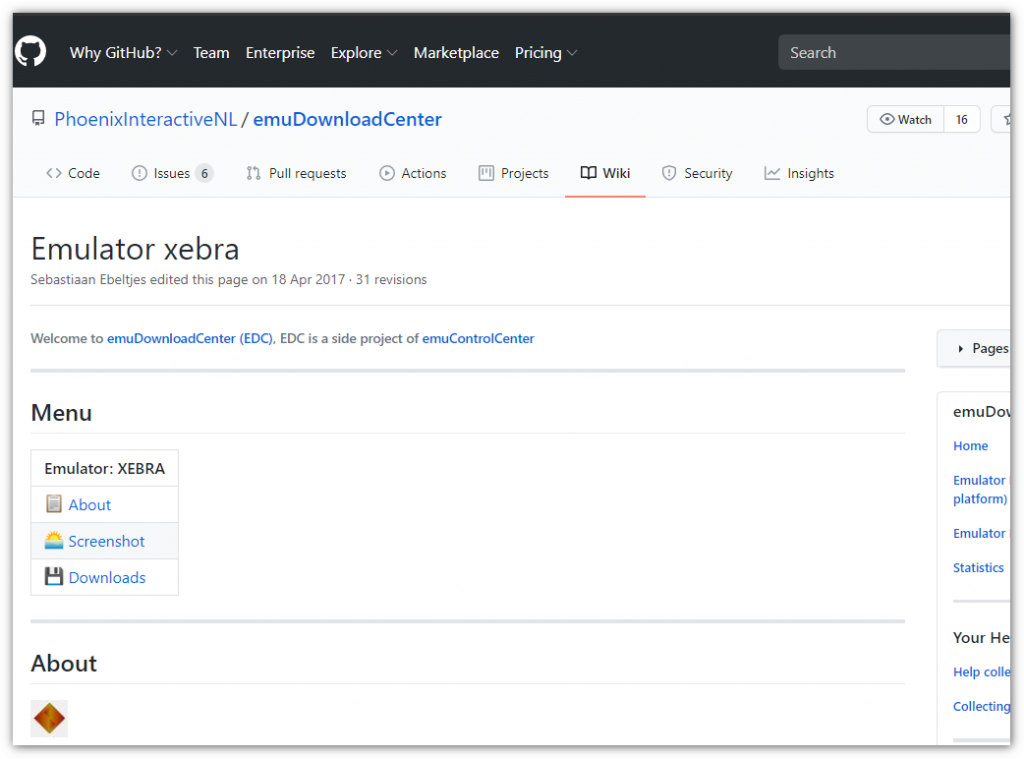Switch to the Pull requests tab
The width and height of the screenshot is (1024, 759).
[296, 173]
